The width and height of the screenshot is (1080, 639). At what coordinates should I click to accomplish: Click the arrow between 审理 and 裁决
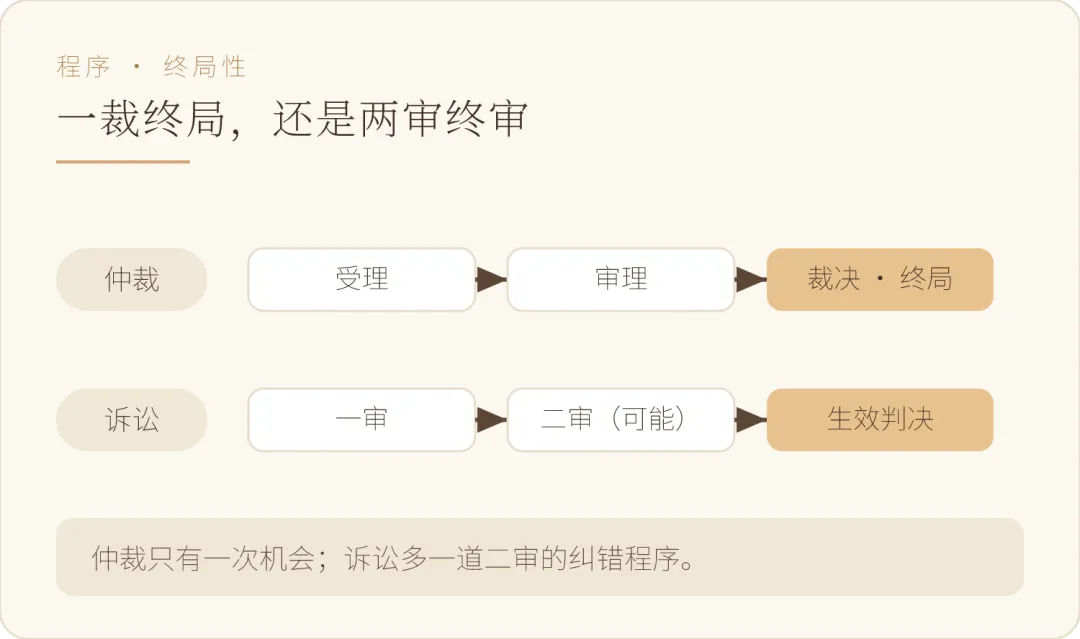(751, 280)
